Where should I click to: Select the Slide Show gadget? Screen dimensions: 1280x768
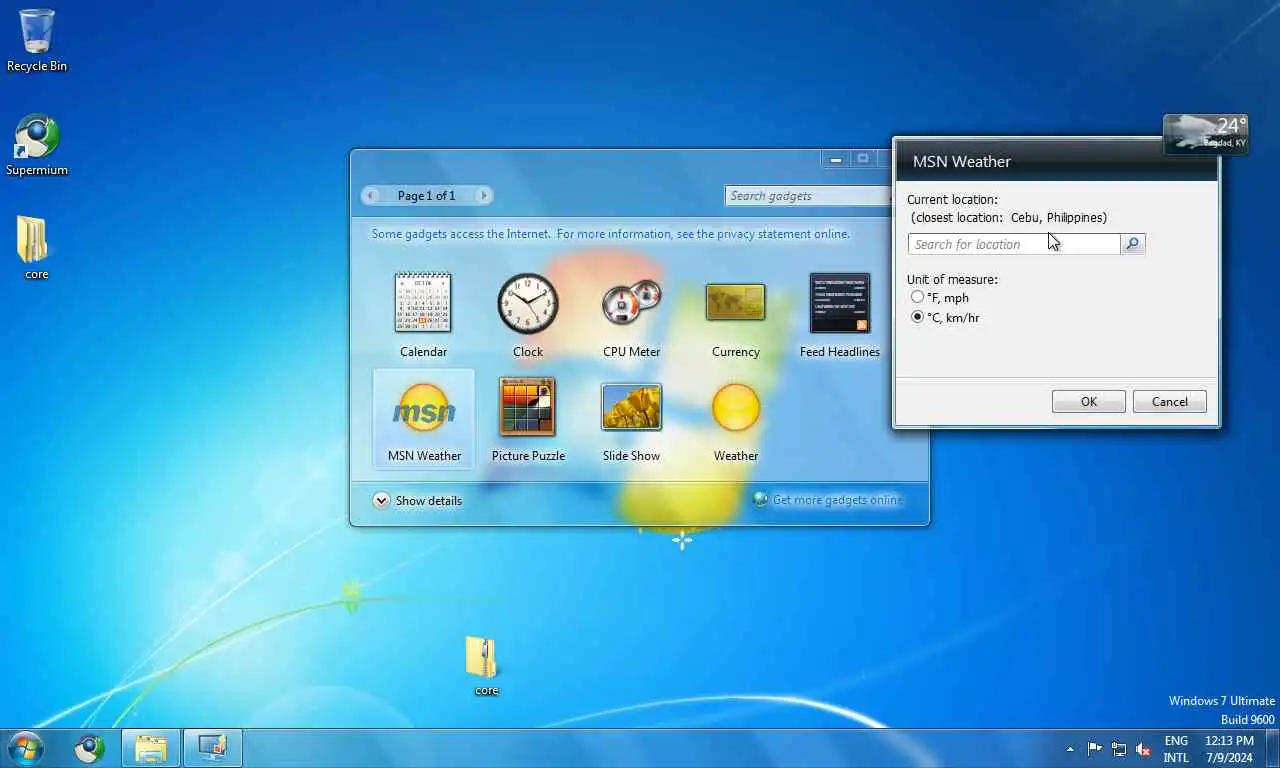pos(631,419)
